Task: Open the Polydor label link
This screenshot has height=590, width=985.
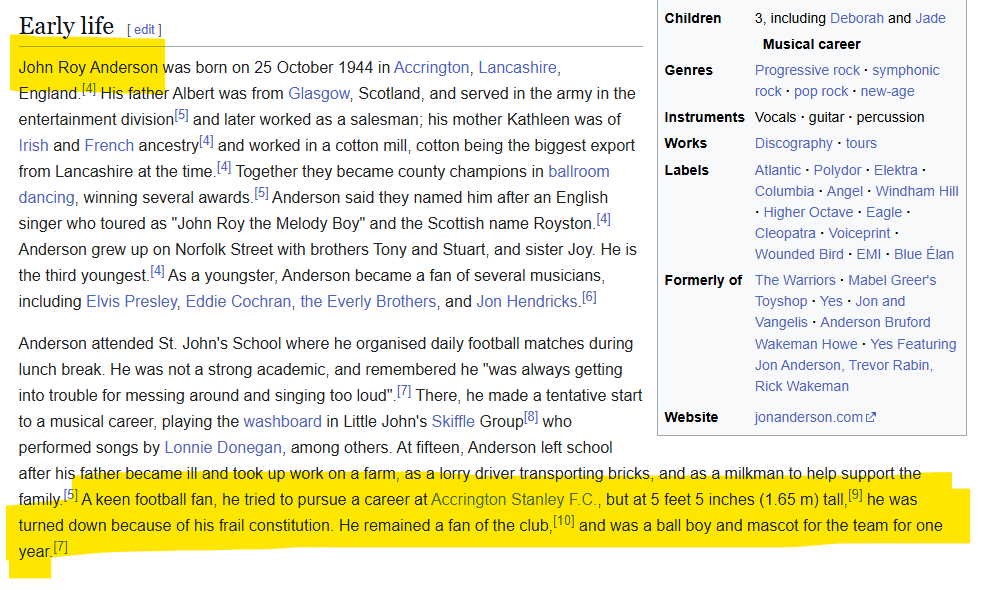Action: (x=837, y=170)
